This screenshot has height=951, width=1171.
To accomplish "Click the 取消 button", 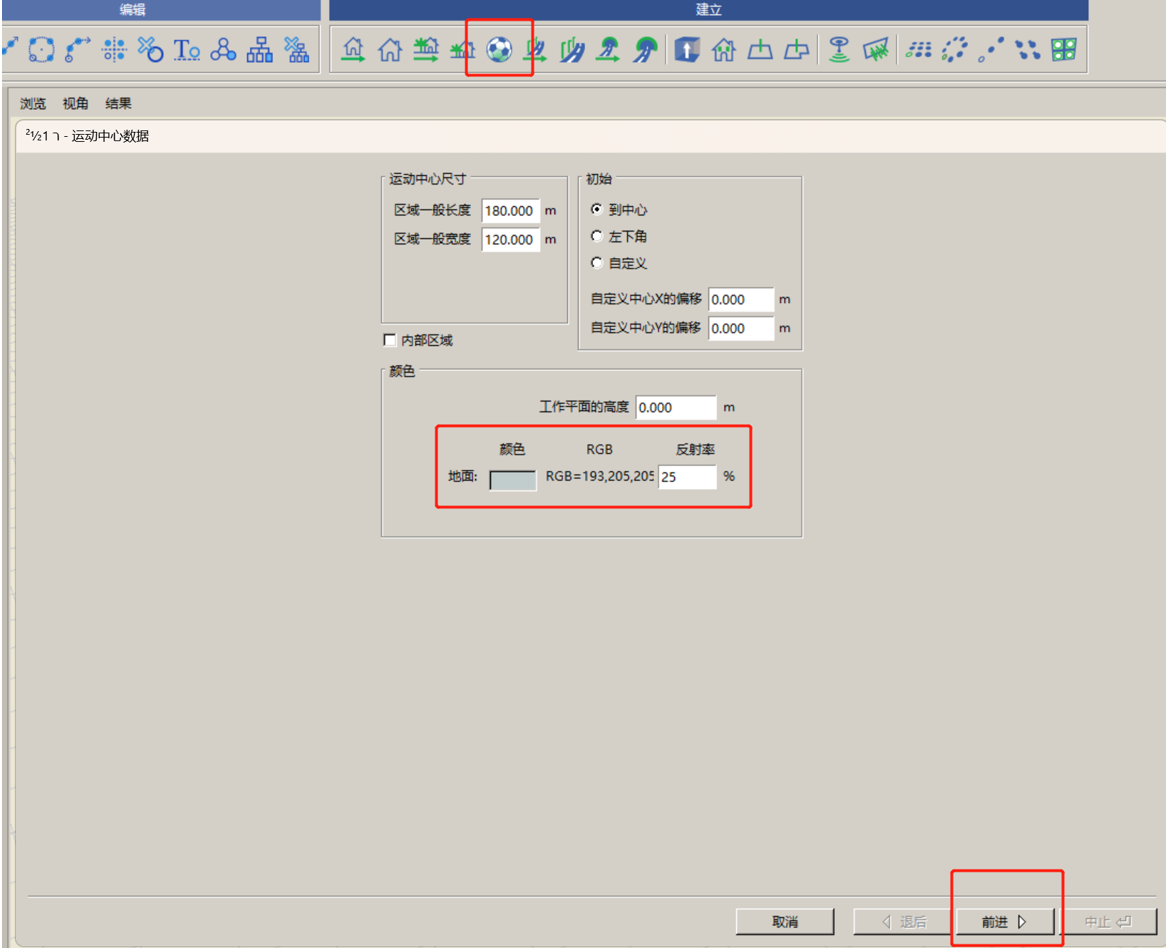I will (x=785, y=922).
